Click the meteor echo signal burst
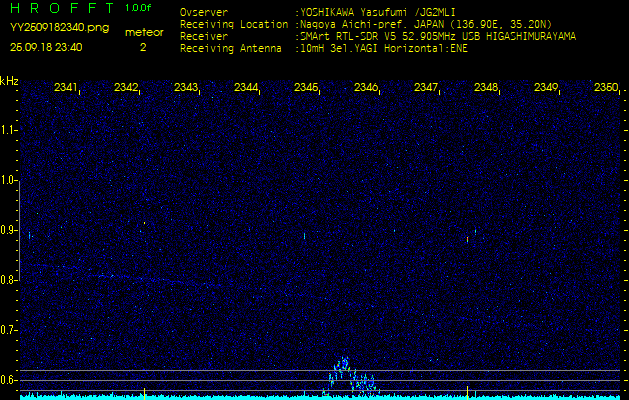Viewport: 629px width, 400px height. 348,375
